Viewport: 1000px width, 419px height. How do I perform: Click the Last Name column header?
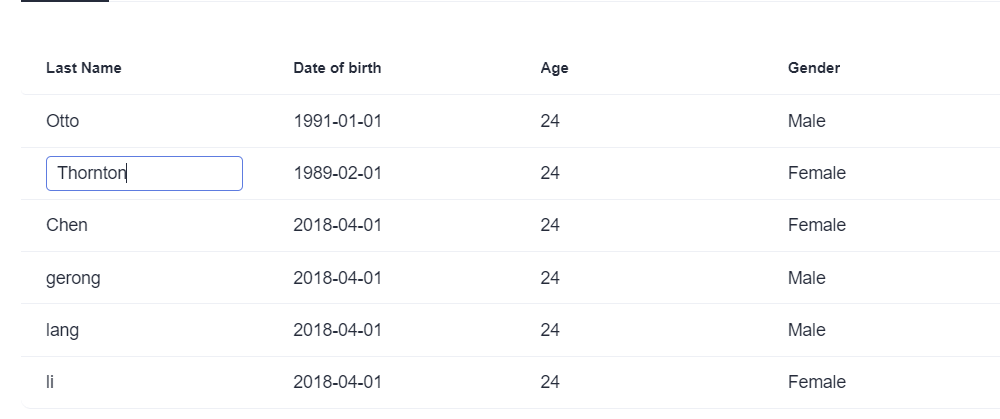click(84, 68)
